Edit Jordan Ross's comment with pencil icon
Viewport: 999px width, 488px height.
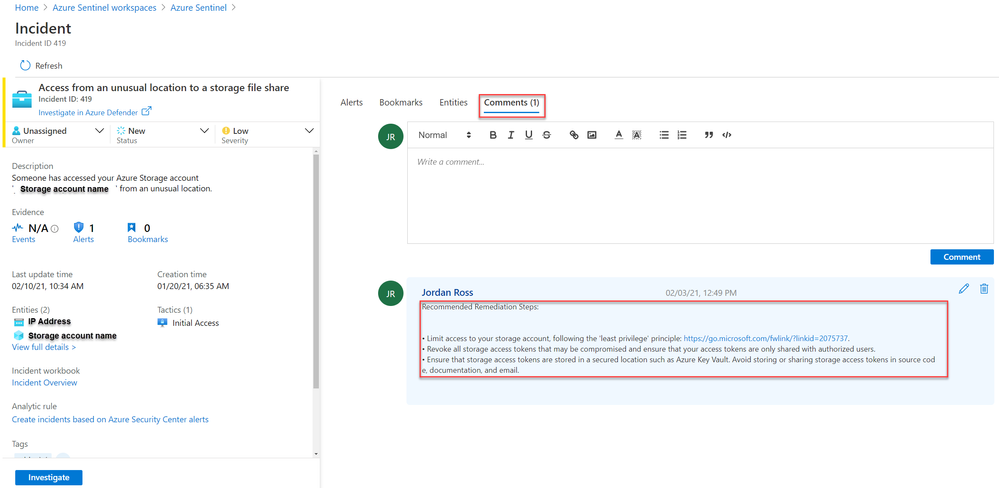pos(964,289)
